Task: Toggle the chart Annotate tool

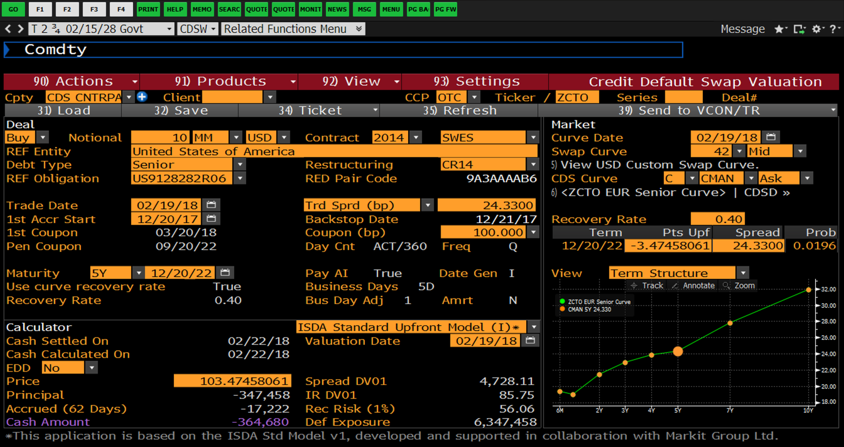Action: pyautogui.click(x=693, y=286)
